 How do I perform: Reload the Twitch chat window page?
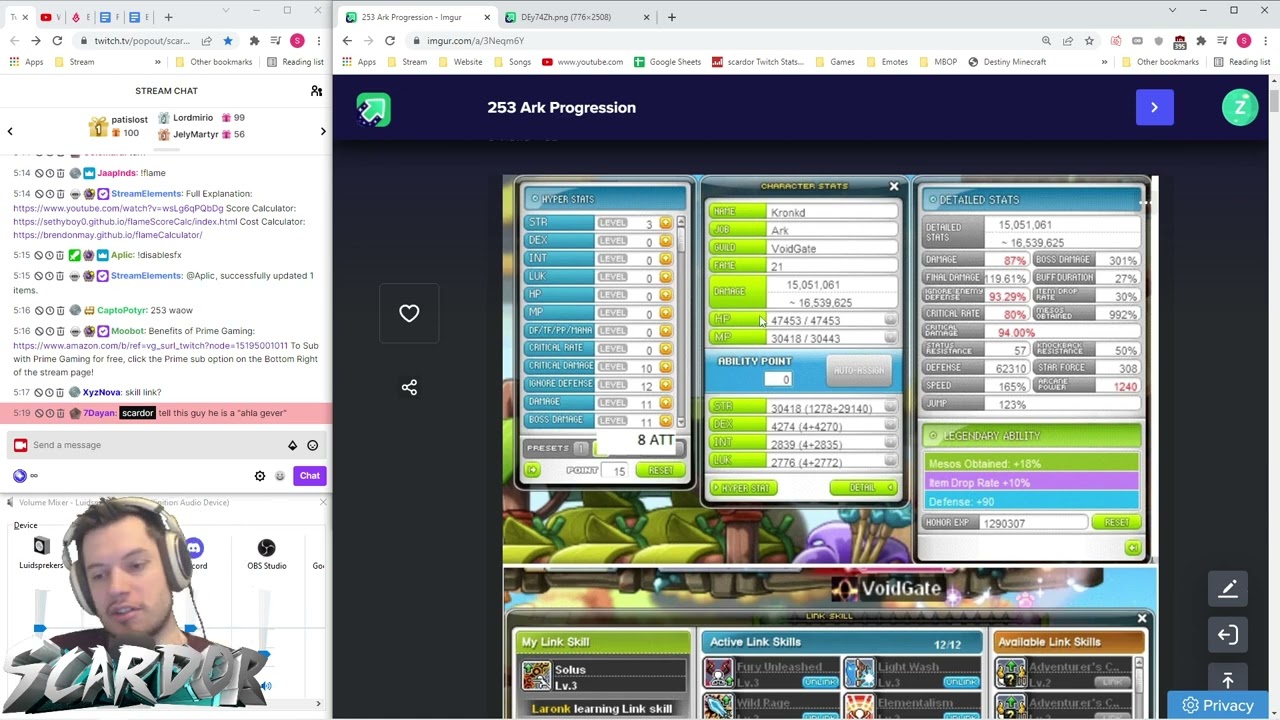click(x=57, y=41)
